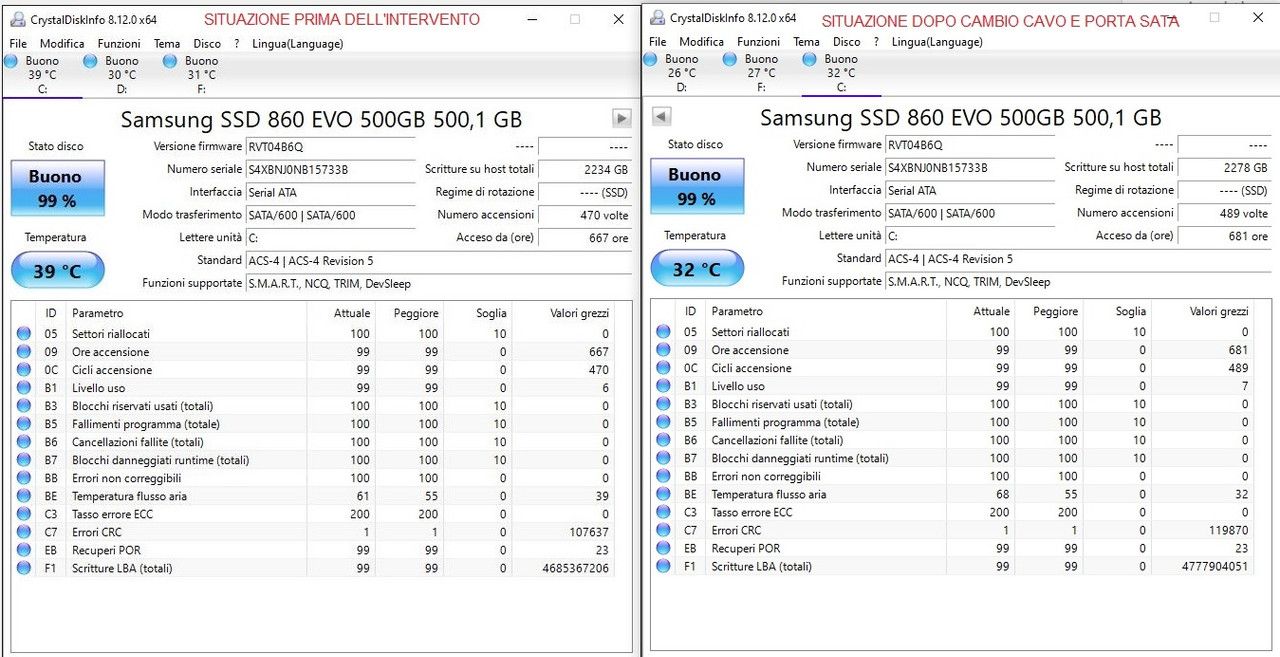Click status icon of Livello uso, right window
This screenshot has height=657, width=1280.
[x=663, y=386]
